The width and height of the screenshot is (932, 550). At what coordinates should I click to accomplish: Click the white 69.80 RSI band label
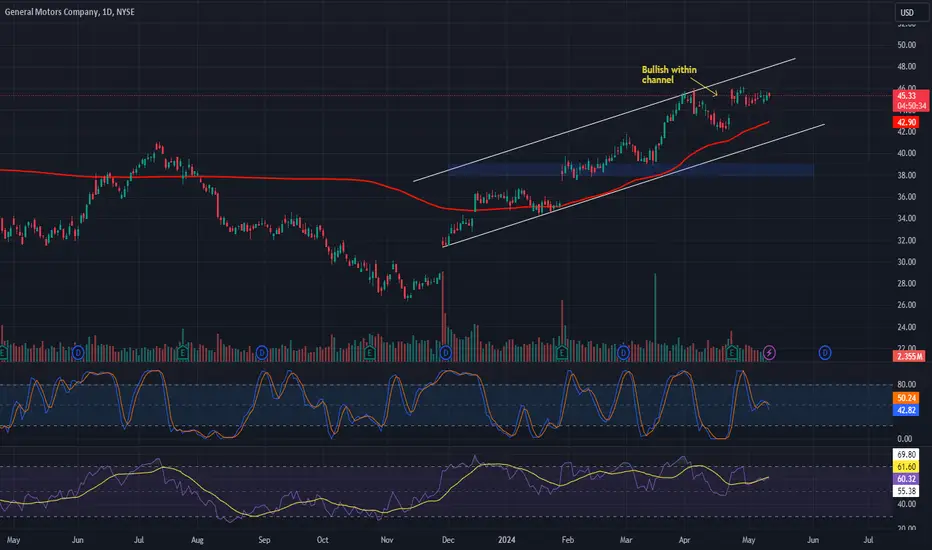coord(906,455)
